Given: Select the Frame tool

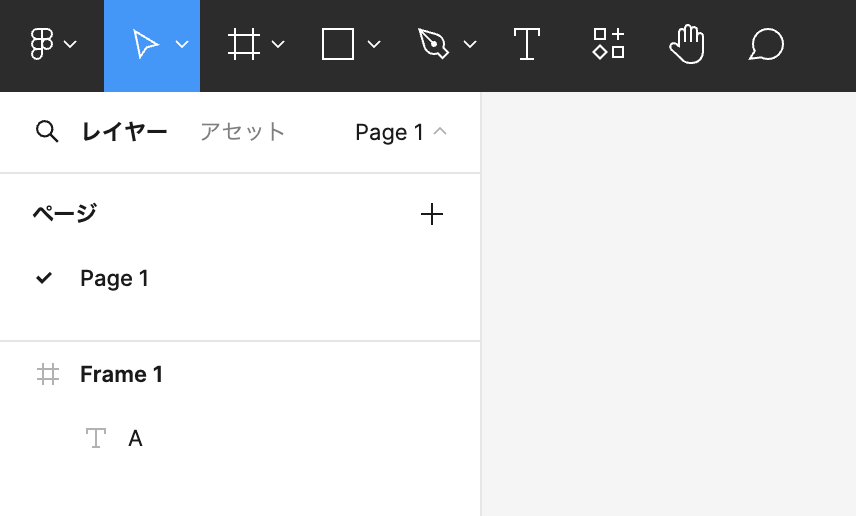Looking at the screenshot, I should 243,44.
